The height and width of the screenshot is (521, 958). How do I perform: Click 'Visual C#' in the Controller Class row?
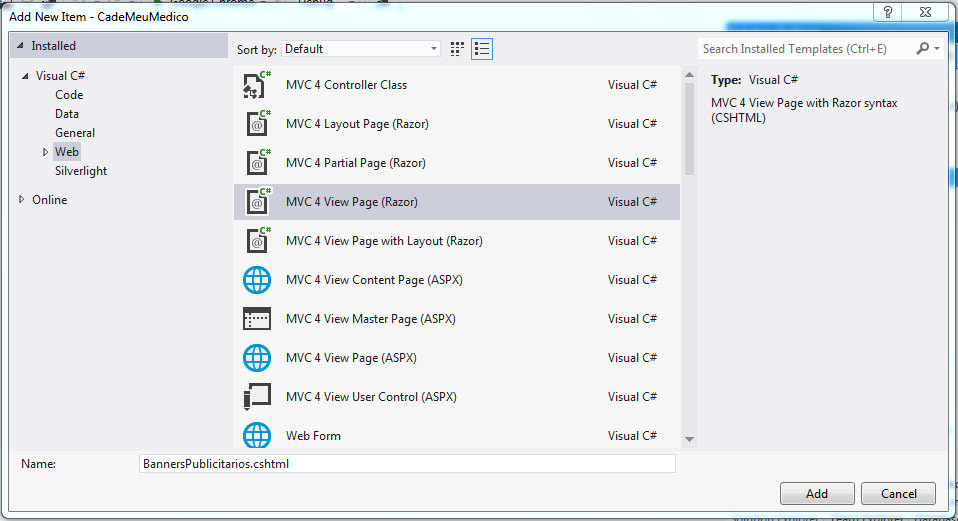[632, 85]
